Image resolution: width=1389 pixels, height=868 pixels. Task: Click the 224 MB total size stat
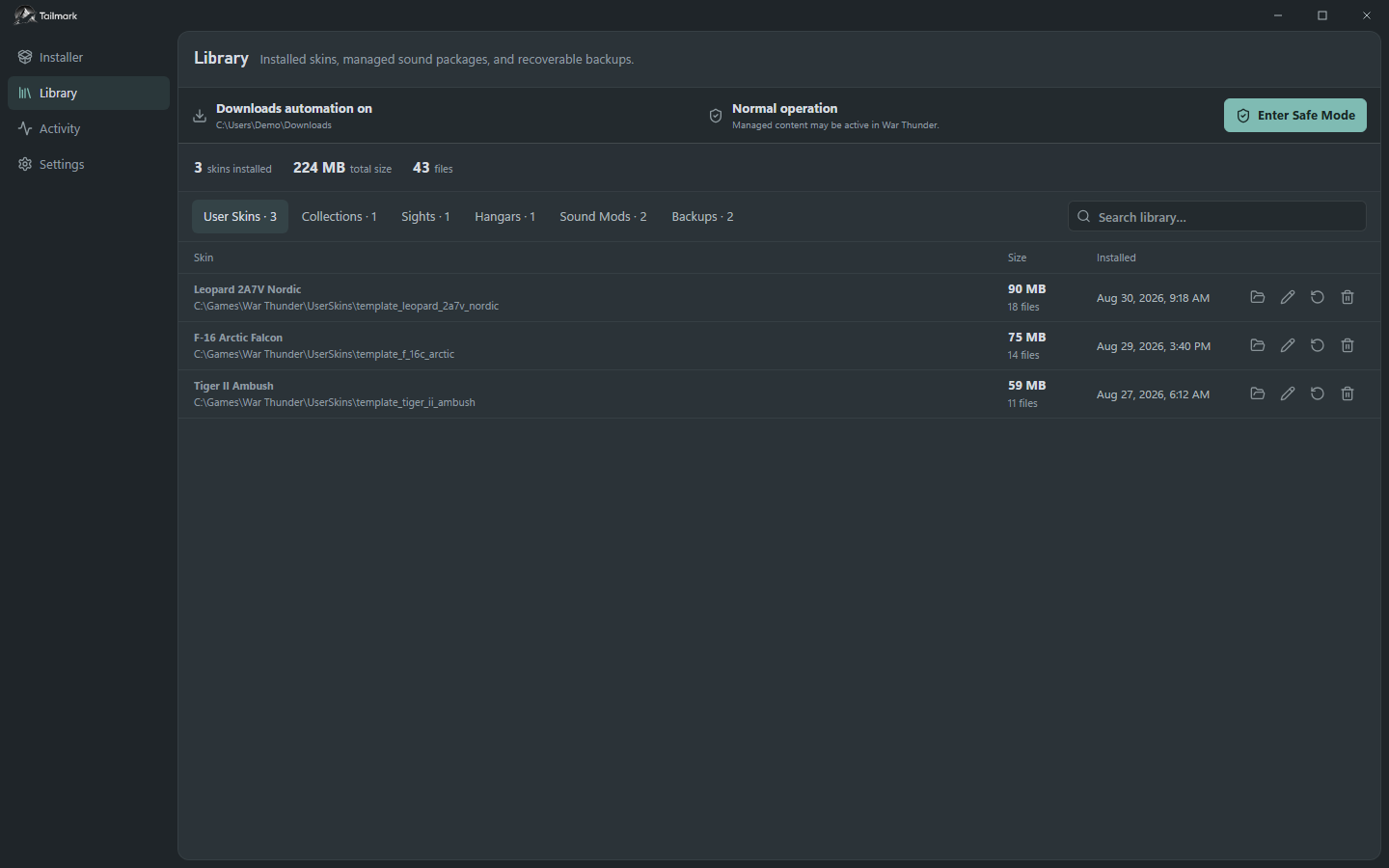(x=342, y=168)
